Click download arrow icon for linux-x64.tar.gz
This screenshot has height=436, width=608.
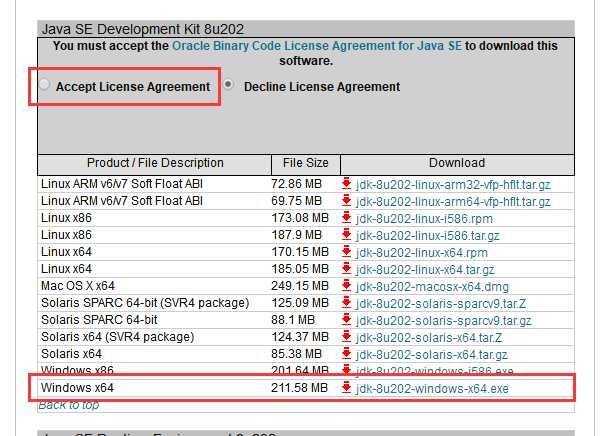pos(346,268)
